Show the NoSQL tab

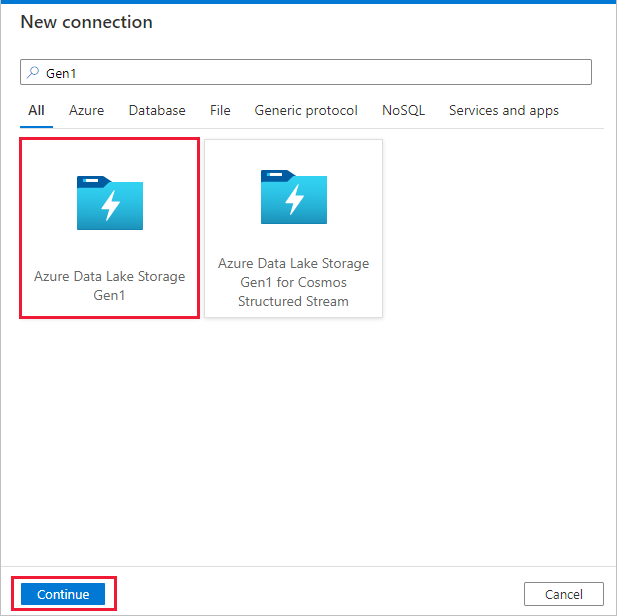coord(403,111)
